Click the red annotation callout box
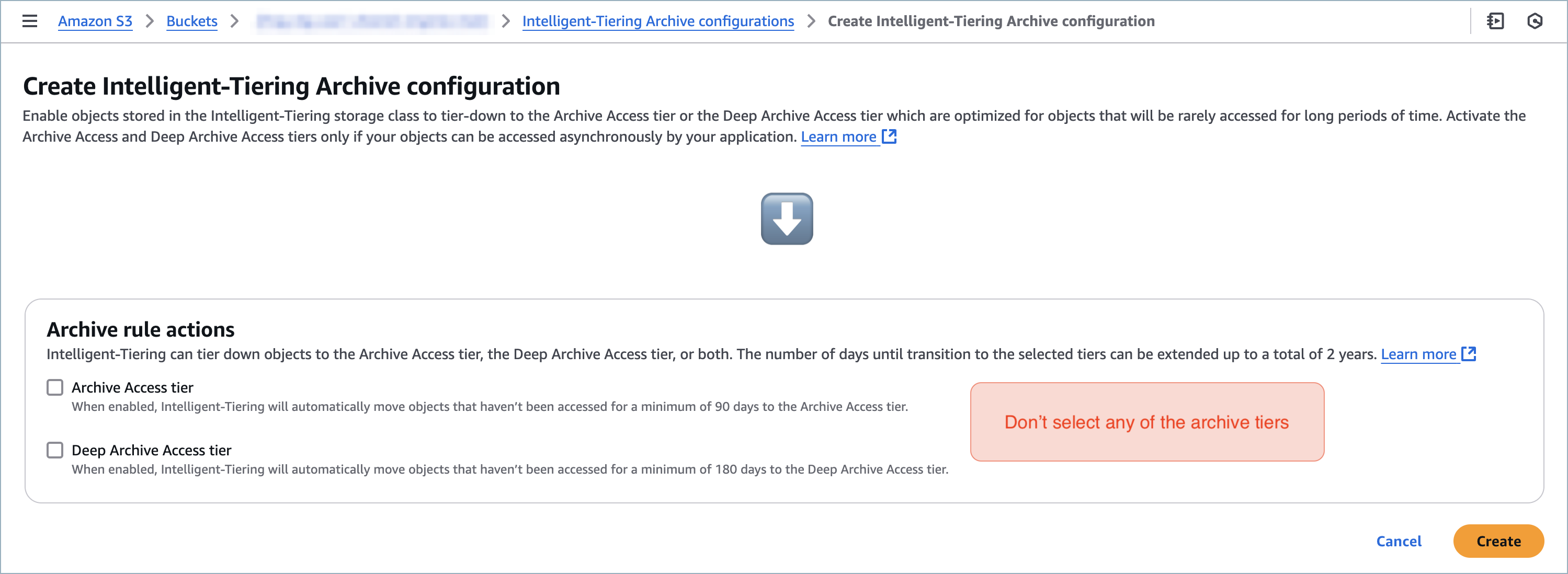Viewport: 1568px width, 574px height. click(x=1147, y=422)
